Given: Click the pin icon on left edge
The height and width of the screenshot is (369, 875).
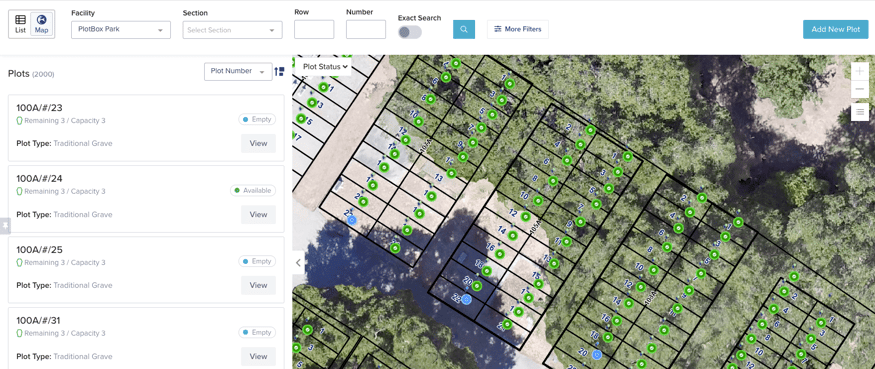Looking at the screenshot, I should coord(5,226).
